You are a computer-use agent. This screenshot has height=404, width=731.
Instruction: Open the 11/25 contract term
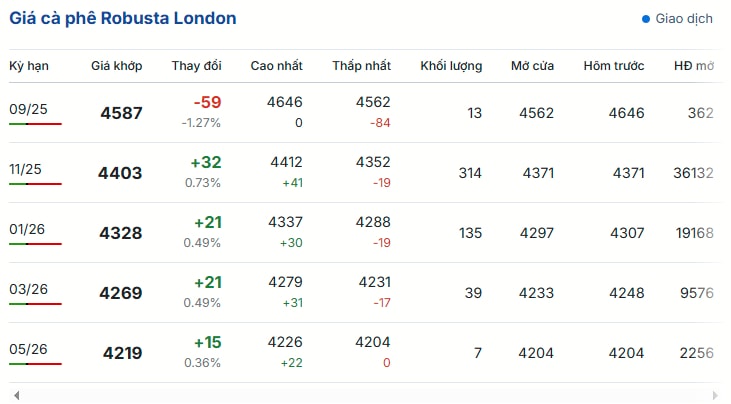tap(25, 169)
